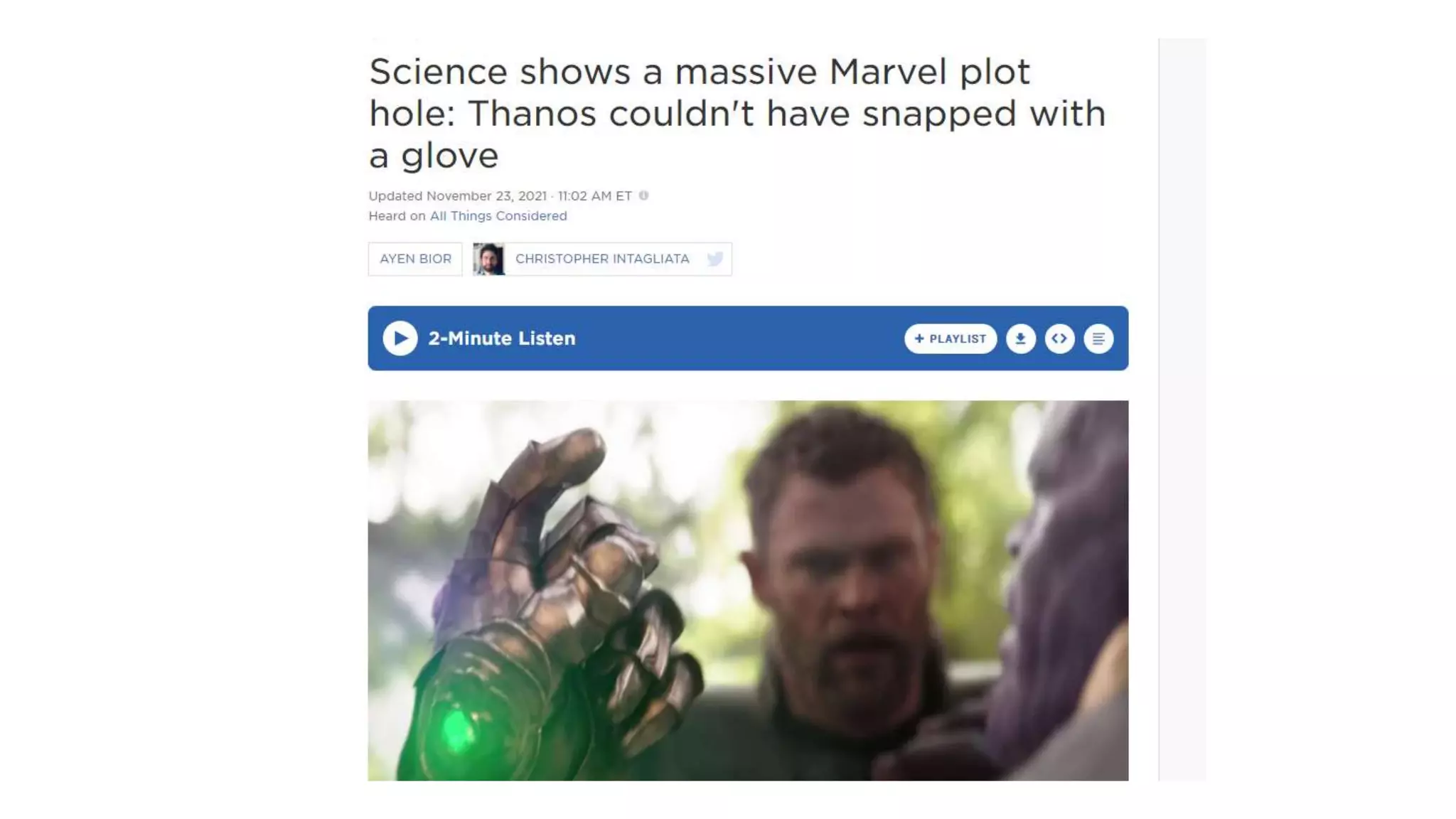Image resolution: width=1456 pixels, height=819 pixels.
Task: Click the "Updated November 23, 2021" timestamp
Action: coord(458,196)
